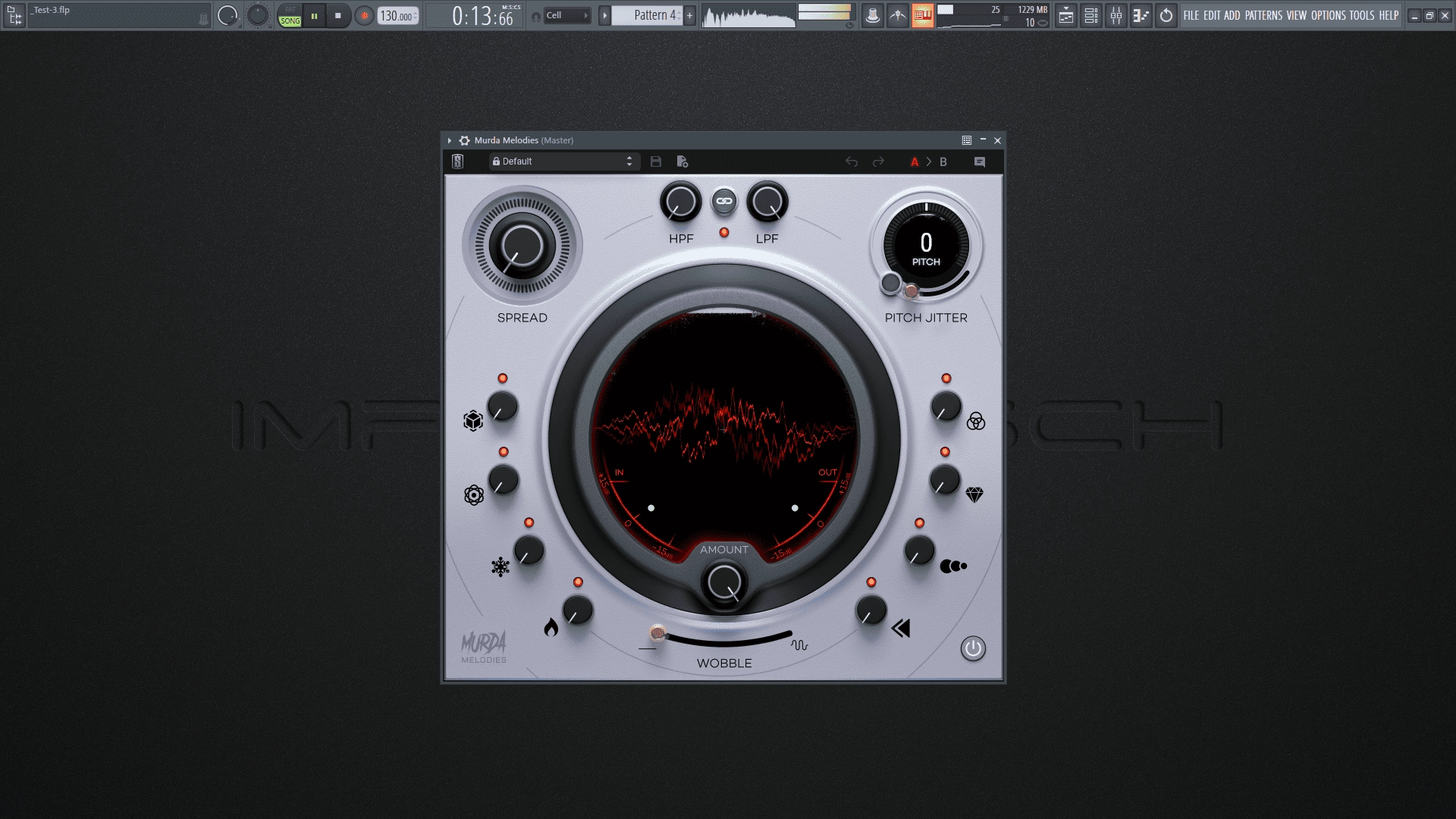Open the FILE menu
The width and height of the screenshot is (1456, 819).
pyautogui.click(x=1191, y=15)
